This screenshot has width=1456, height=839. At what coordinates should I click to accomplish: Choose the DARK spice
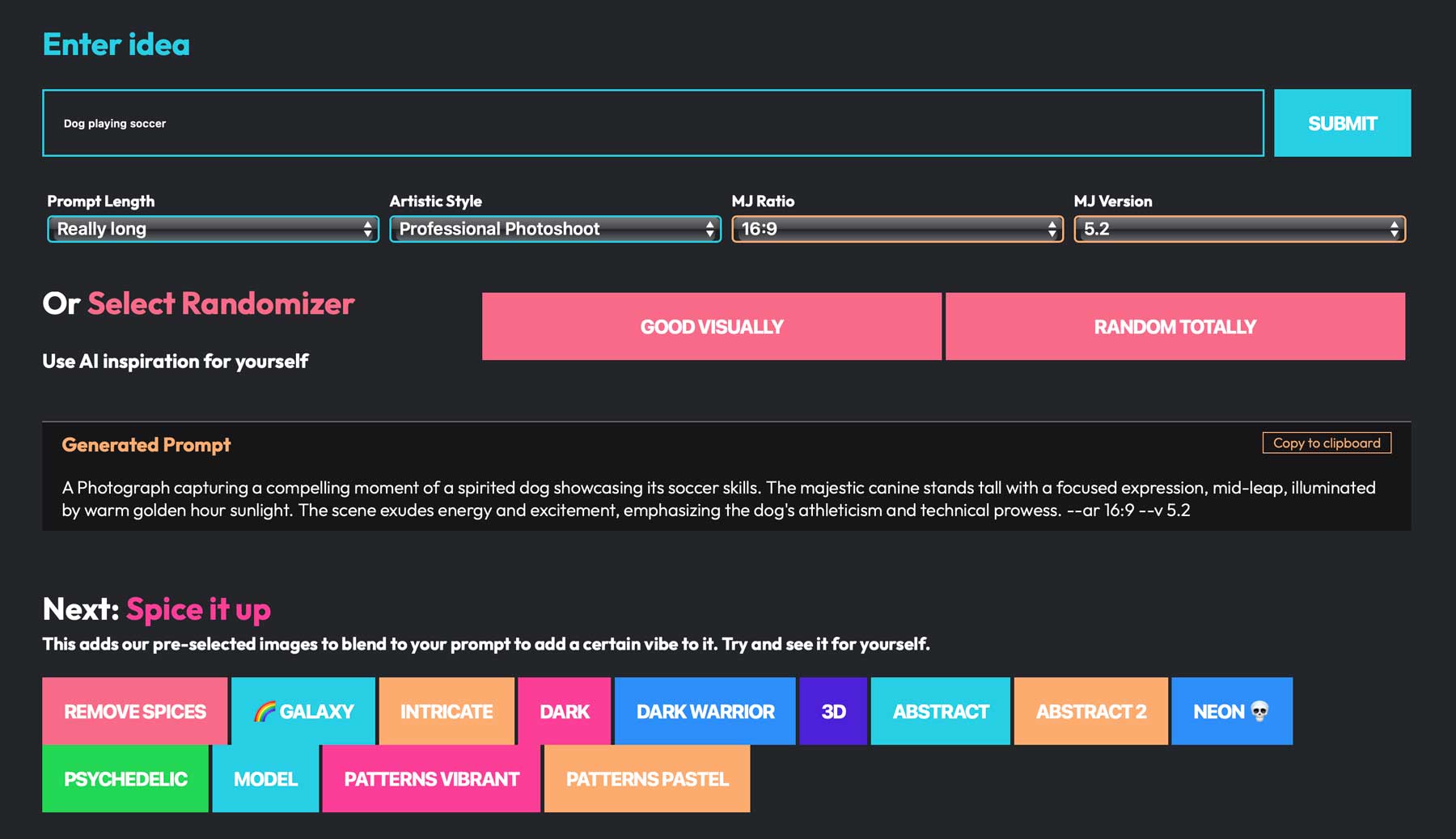click(x=564, y=711)
